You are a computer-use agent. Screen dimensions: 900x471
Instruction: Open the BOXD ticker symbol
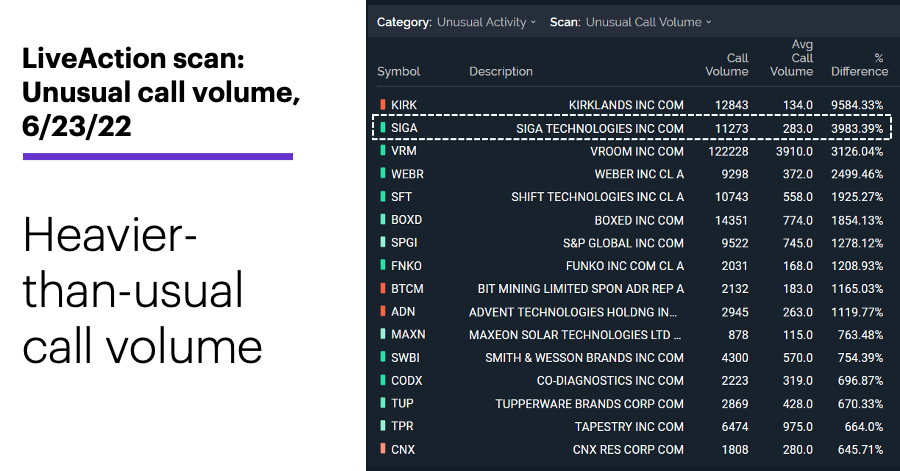(406, 220)
